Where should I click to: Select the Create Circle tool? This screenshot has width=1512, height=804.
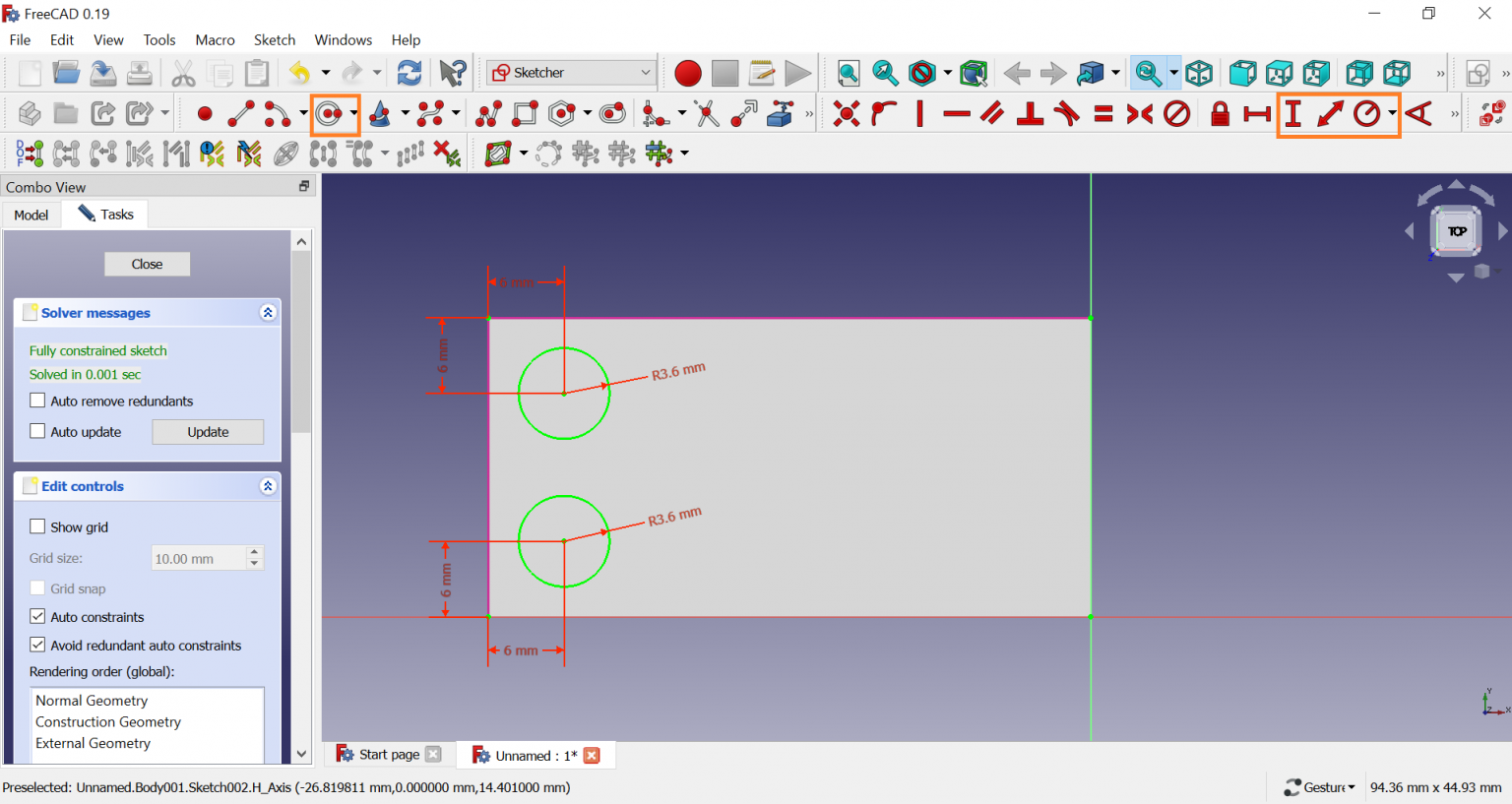[329, 114]
